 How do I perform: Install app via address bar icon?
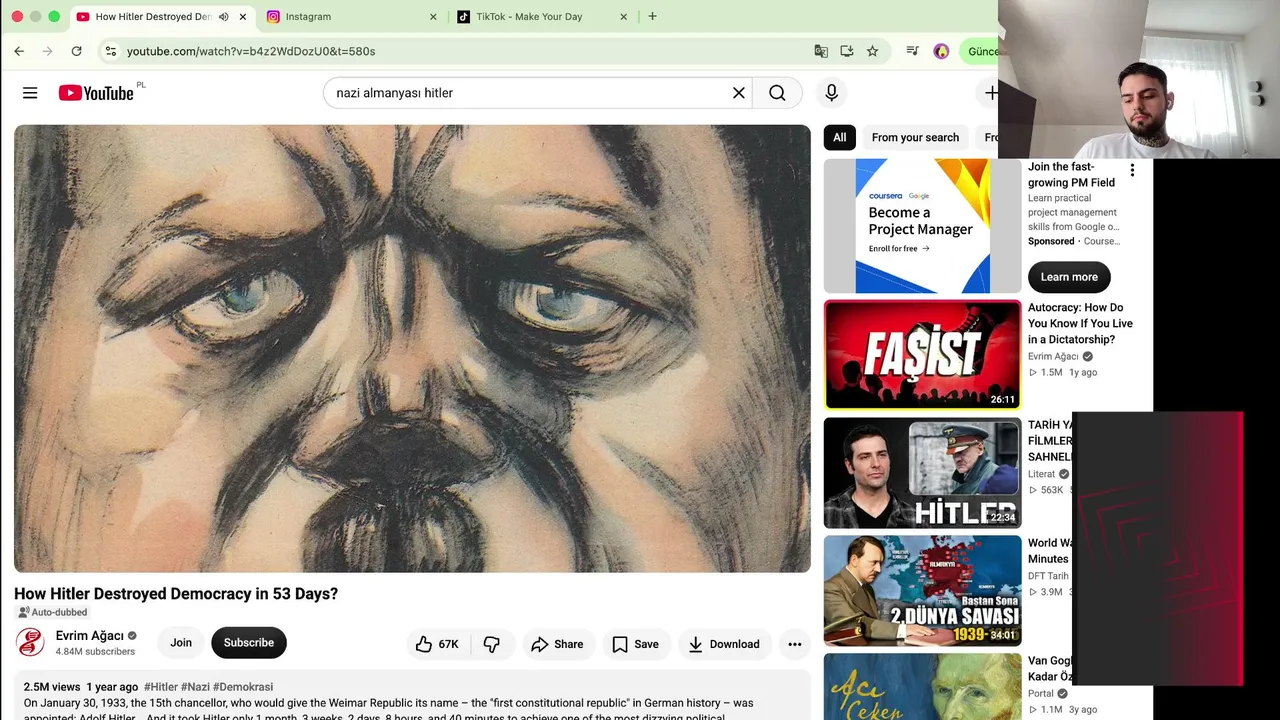tap(847, 51)
